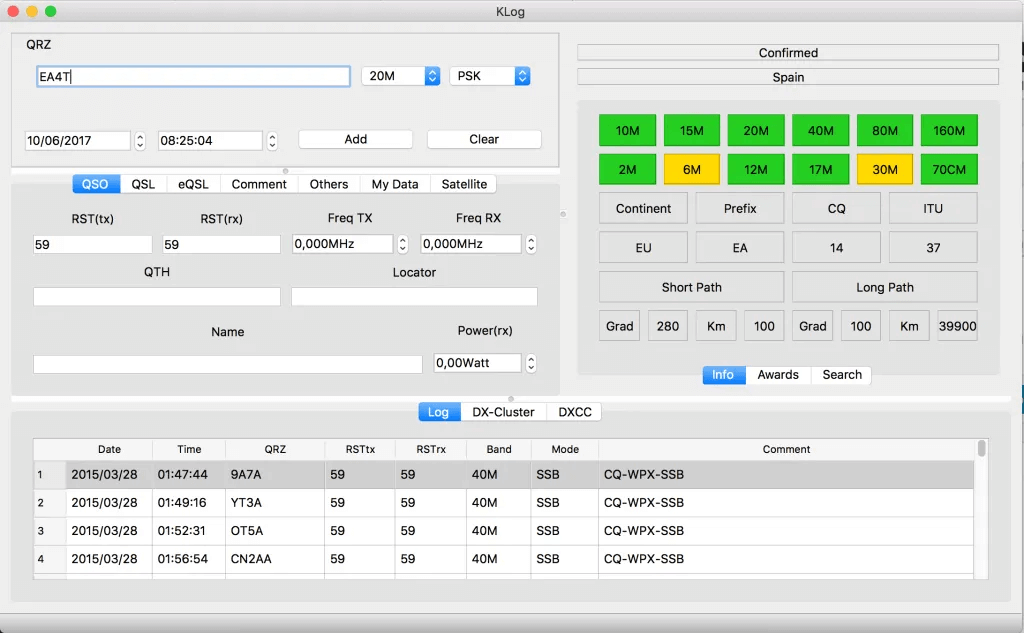
Task: Switch to the QSL tab
Action: [143, 184]
